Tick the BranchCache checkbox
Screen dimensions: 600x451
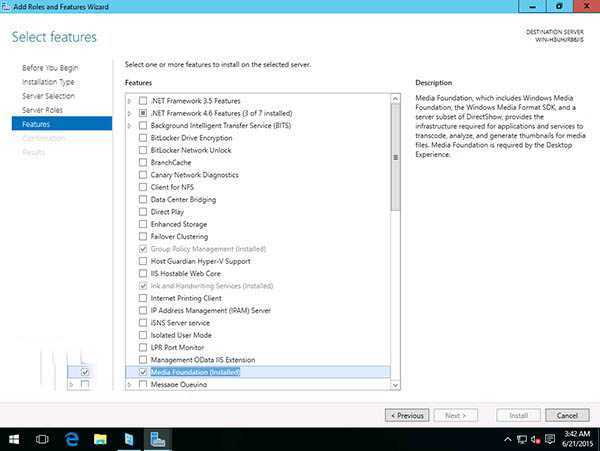[x=143, y=163]
